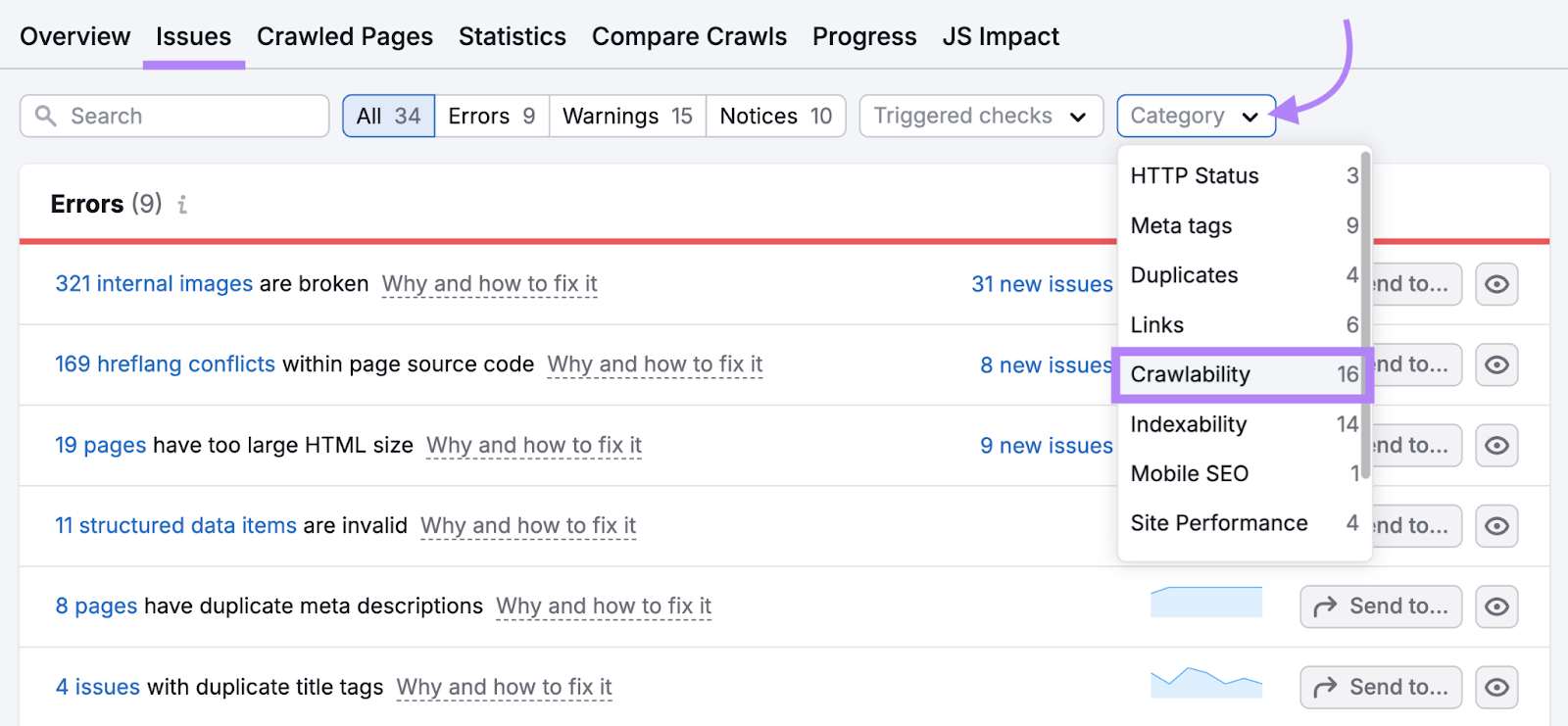The image size is (1568, 726).
Task: Click eye icon for duplicate title tags
Action: coord(1496,687)
